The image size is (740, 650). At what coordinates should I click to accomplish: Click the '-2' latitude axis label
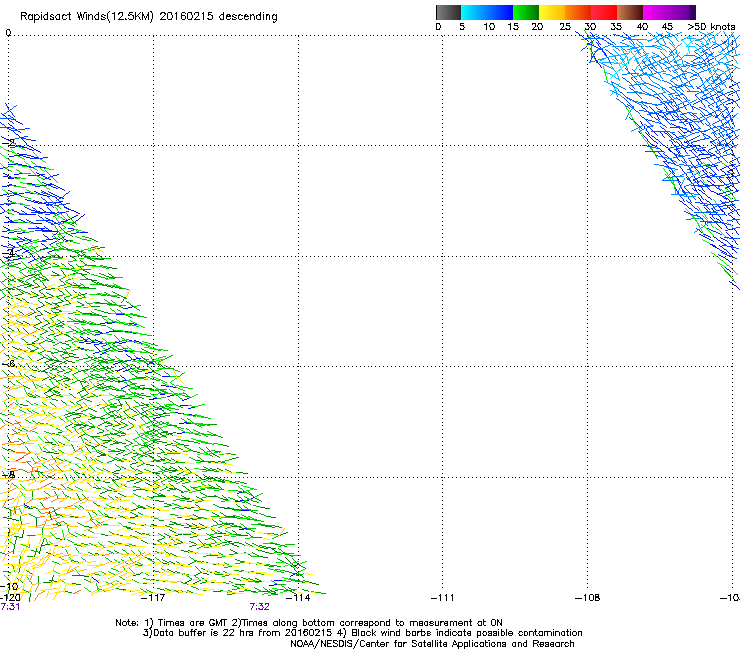click(x=9, y=143)
